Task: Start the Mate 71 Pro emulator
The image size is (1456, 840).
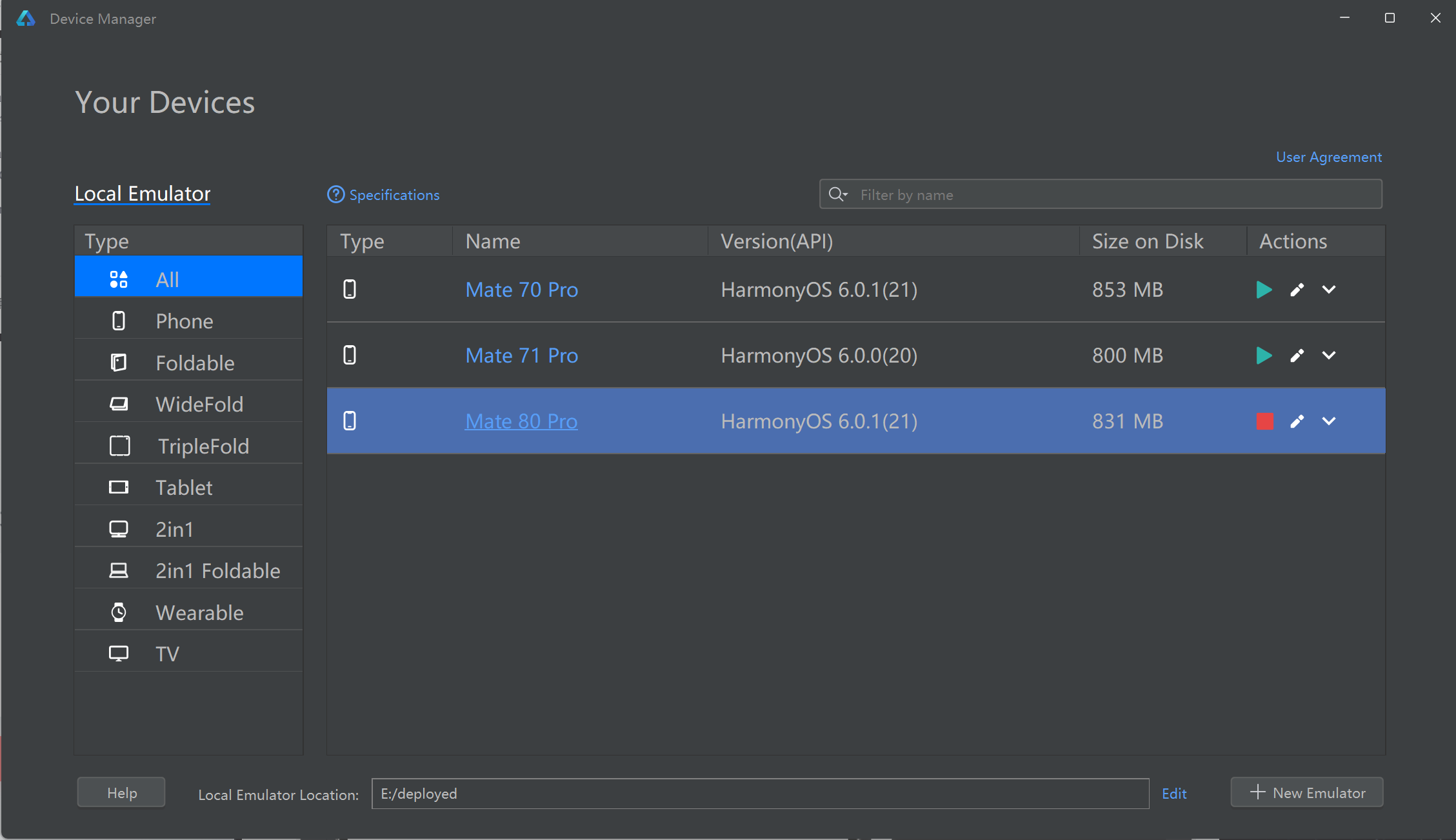Action: 1264,355
